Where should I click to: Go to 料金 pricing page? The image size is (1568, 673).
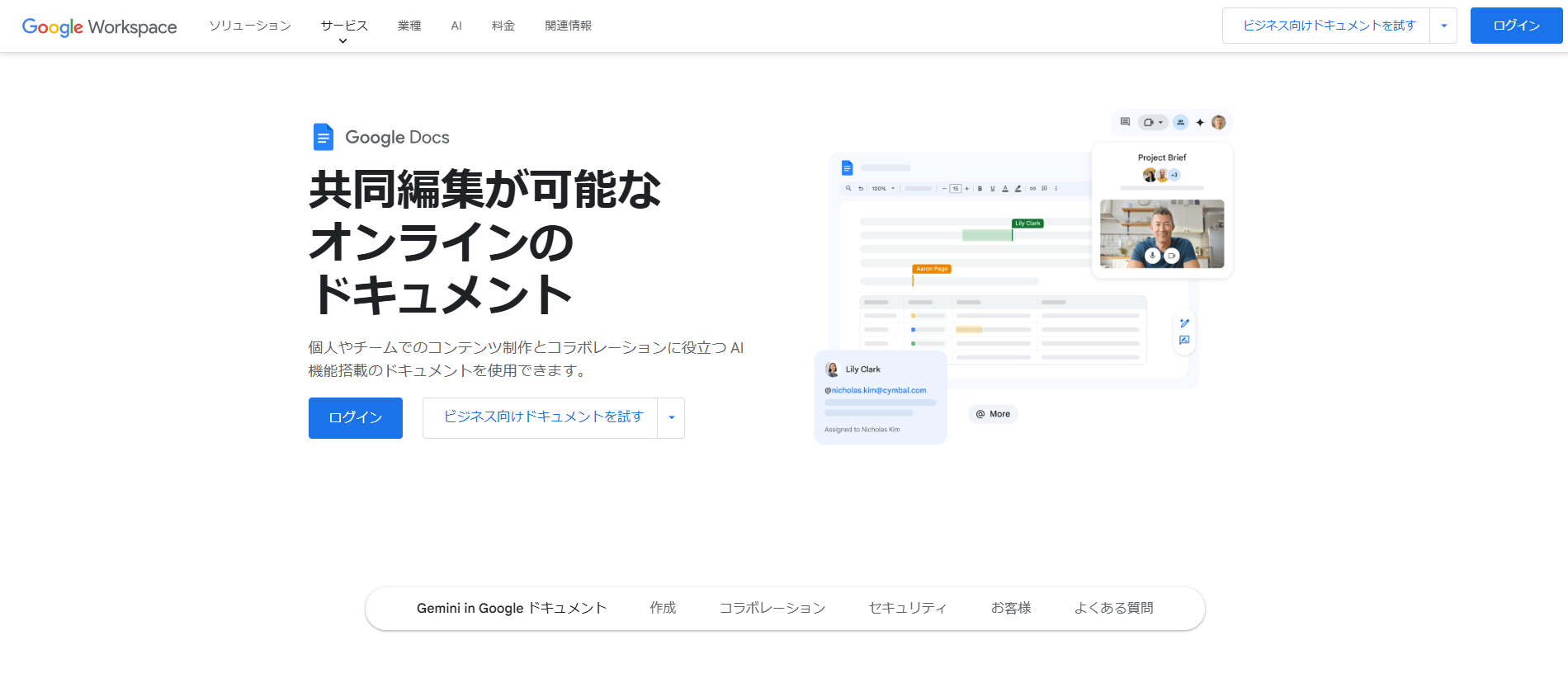tap(503, 26)
